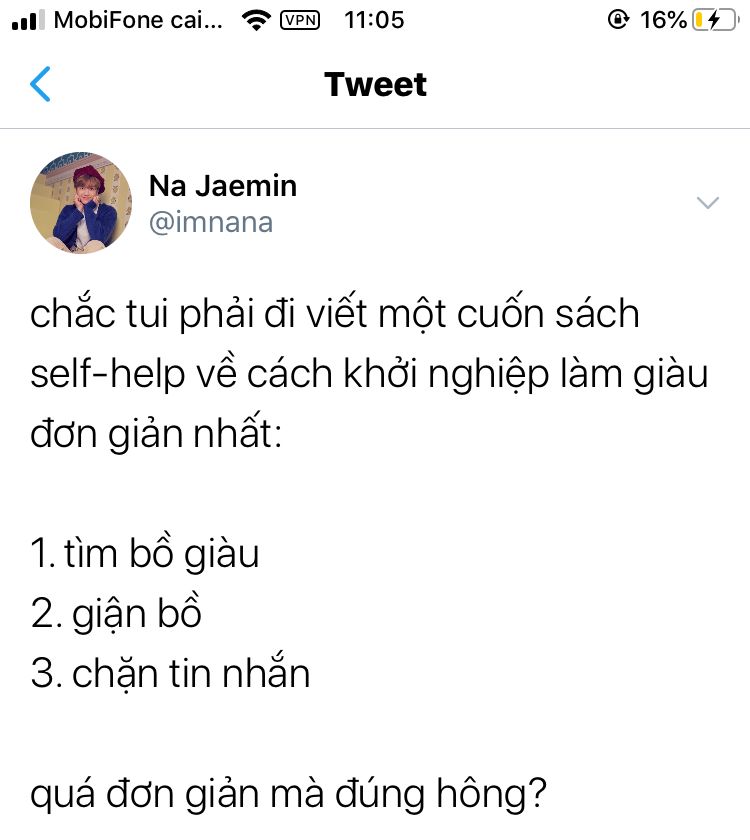The image size is (750, 840).
Task: Open the @imnana handle link
Action: coord(211,222)
